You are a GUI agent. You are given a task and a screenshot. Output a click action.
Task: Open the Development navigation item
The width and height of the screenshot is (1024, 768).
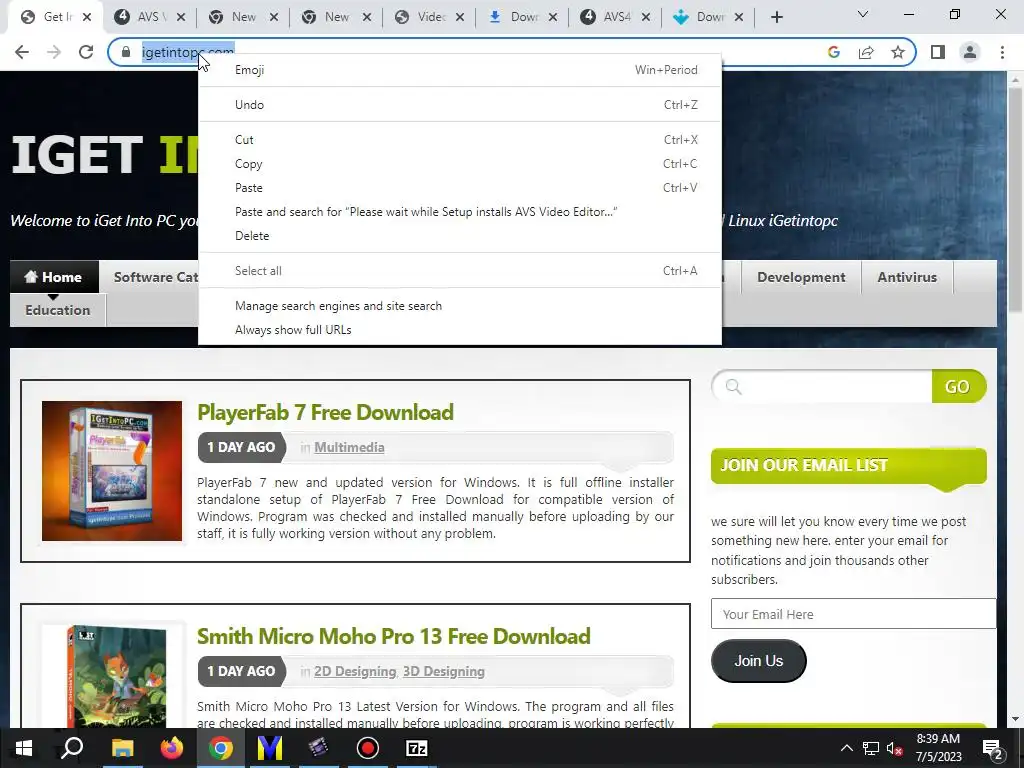tap(801, 277)
